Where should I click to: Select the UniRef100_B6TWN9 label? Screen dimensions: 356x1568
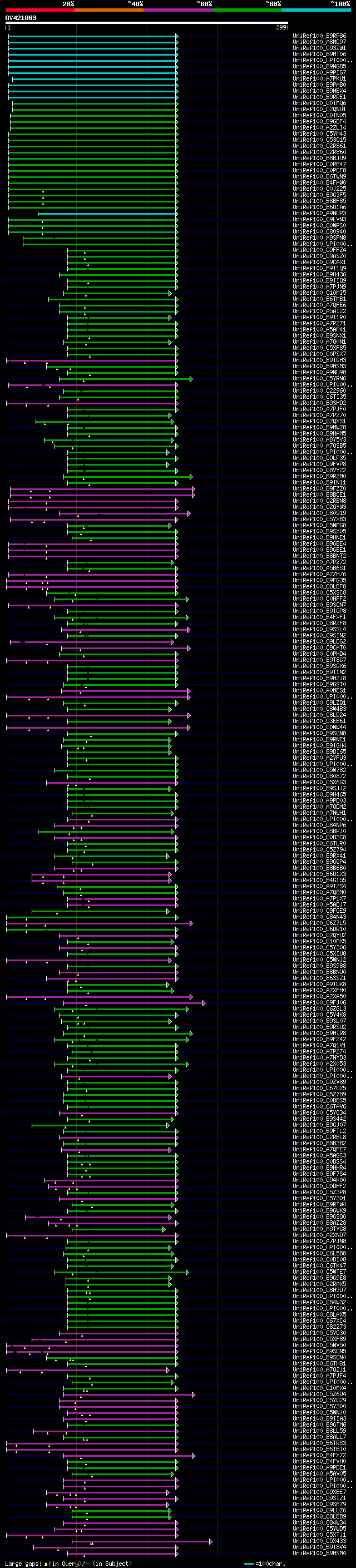coord(319,176)
